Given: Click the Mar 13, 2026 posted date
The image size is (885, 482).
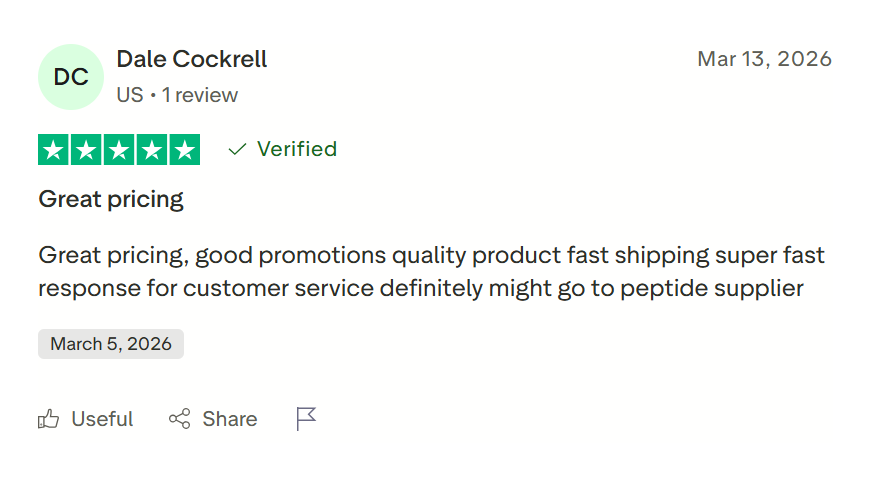Looking at the screenshot, I should click(x=764, y=59).
